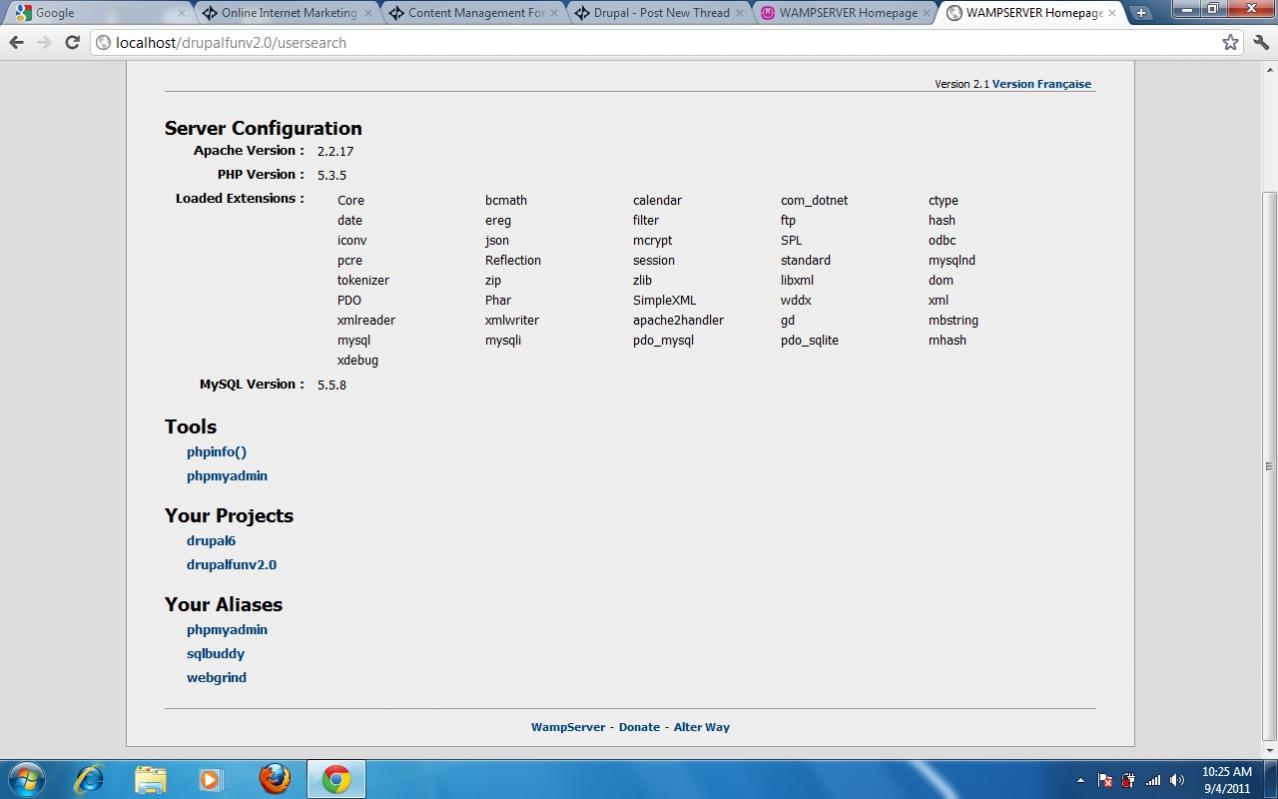Click the 'SimpleXML' extension name
Viewport: 1278px width, 799px height.
665,300
